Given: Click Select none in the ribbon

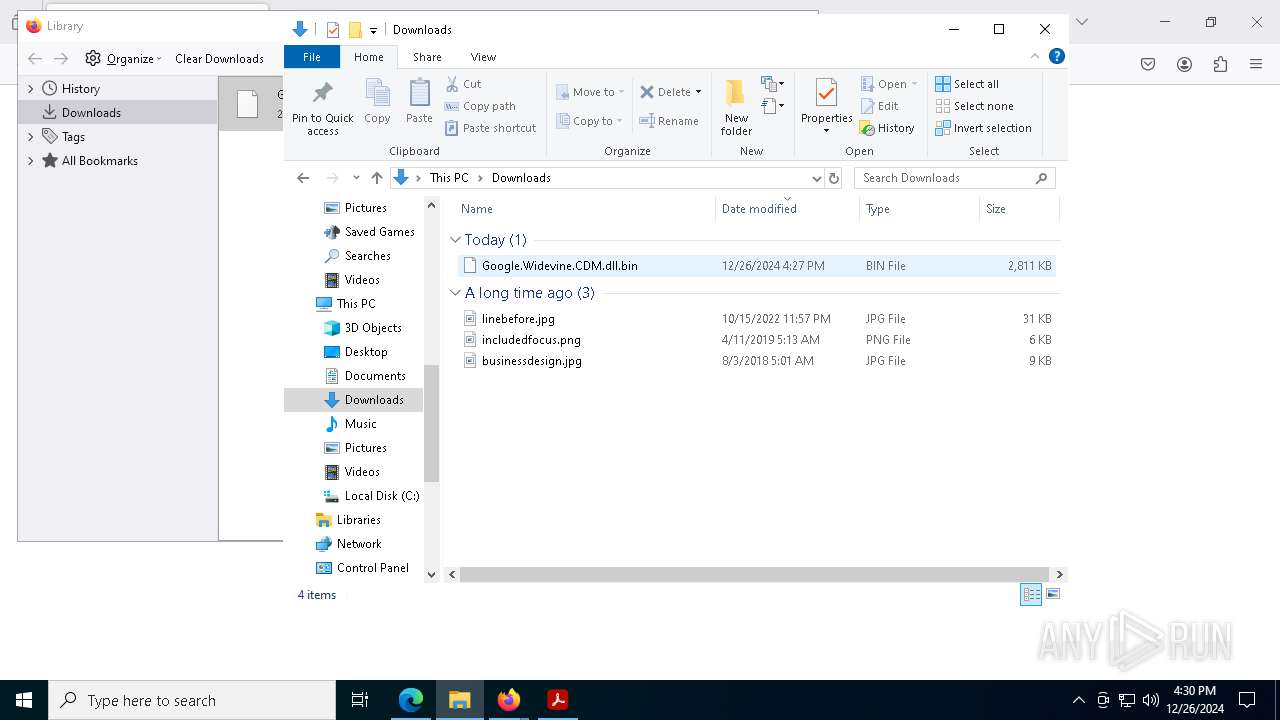Looking at the screenshot, I should (974, 106).
